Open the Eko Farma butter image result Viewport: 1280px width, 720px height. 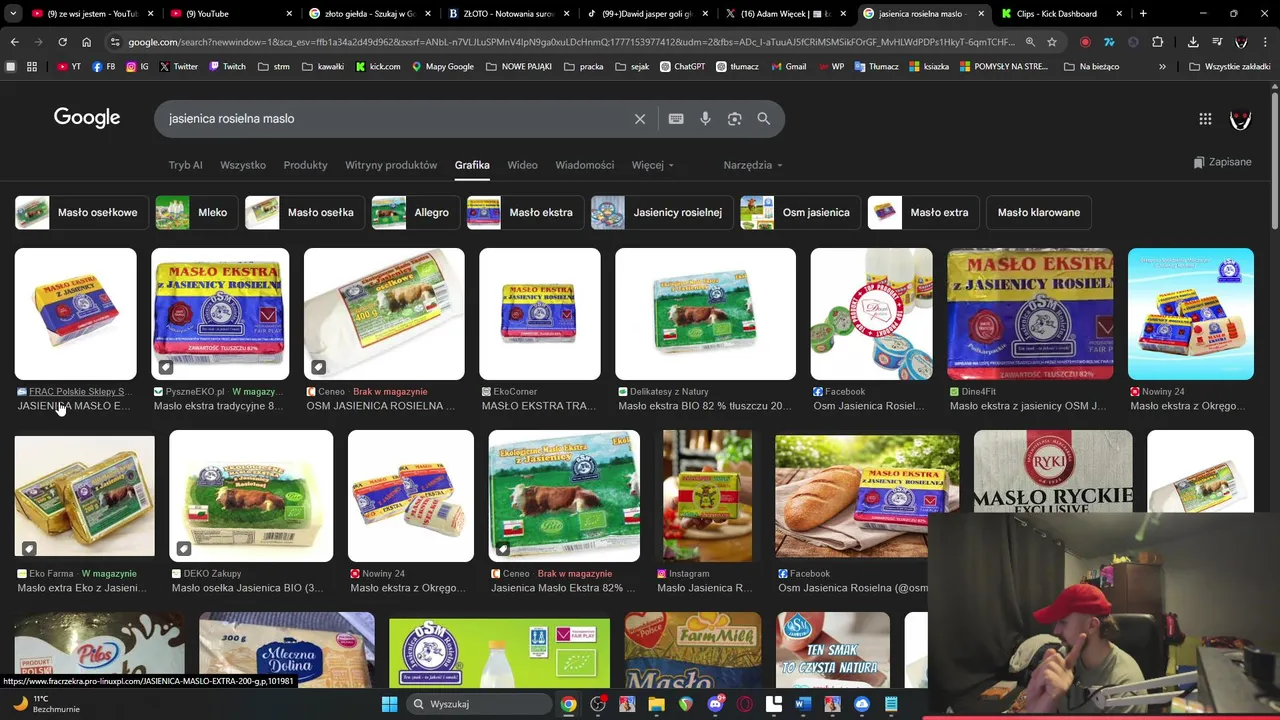pyautogui.click(x=84, y=494)
